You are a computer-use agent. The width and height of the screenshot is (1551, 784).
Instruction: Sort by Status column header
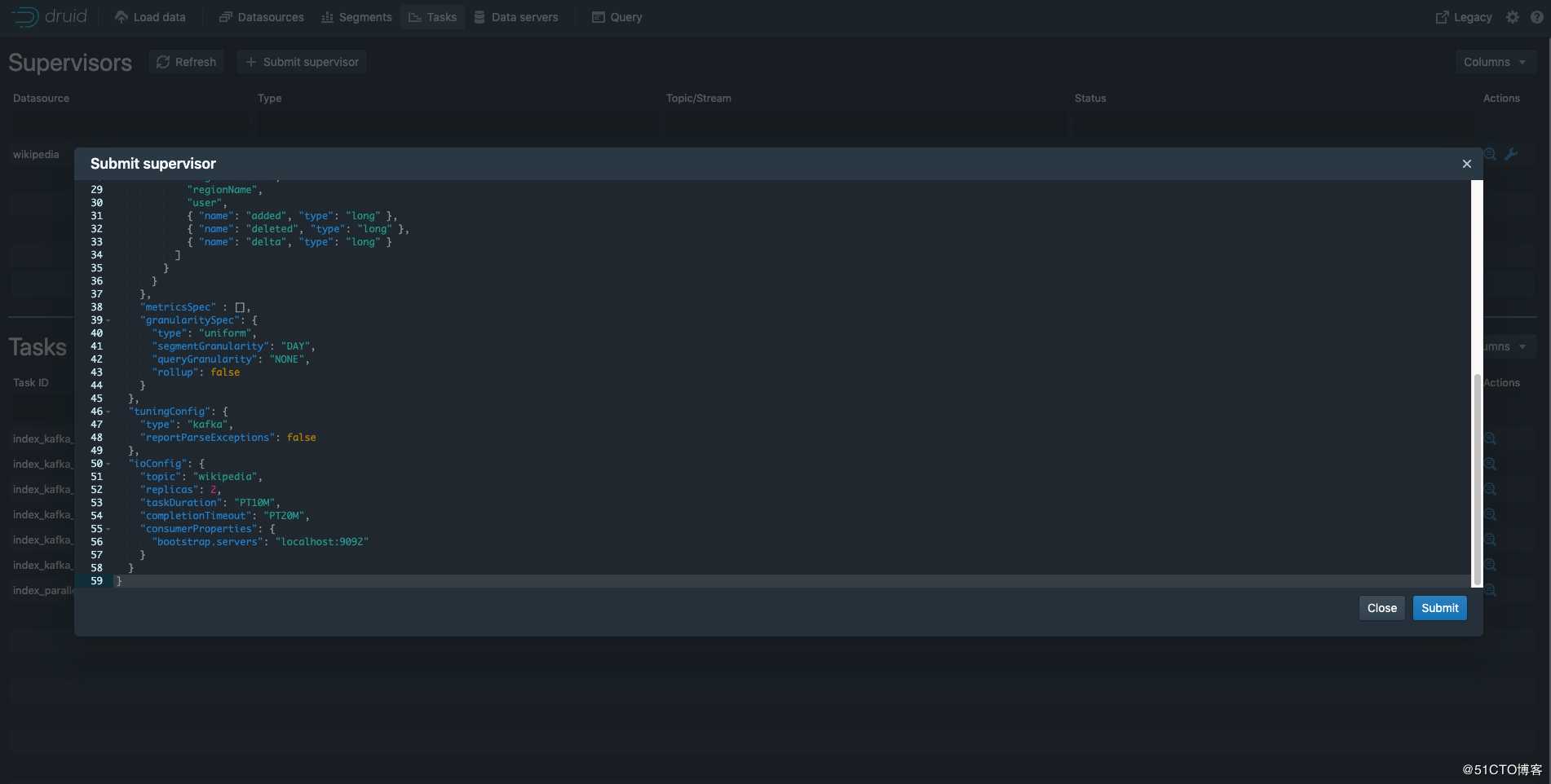coord(1090,98)
